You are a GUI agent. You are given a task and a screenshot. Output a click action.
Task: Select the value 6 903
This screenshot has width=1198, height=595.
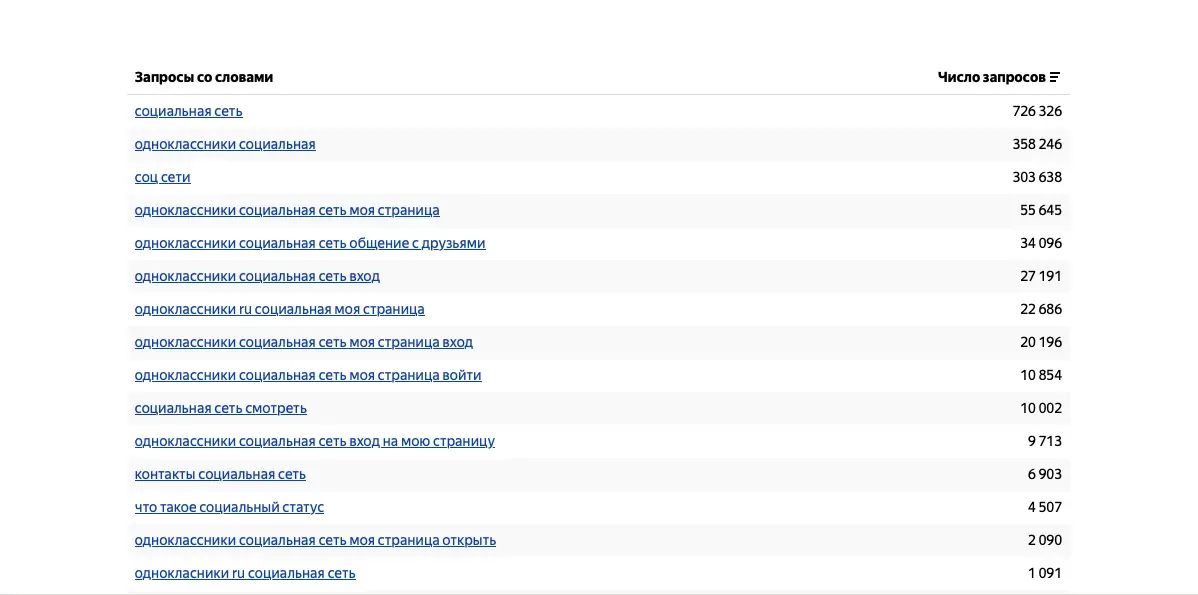pos(1044,474)
